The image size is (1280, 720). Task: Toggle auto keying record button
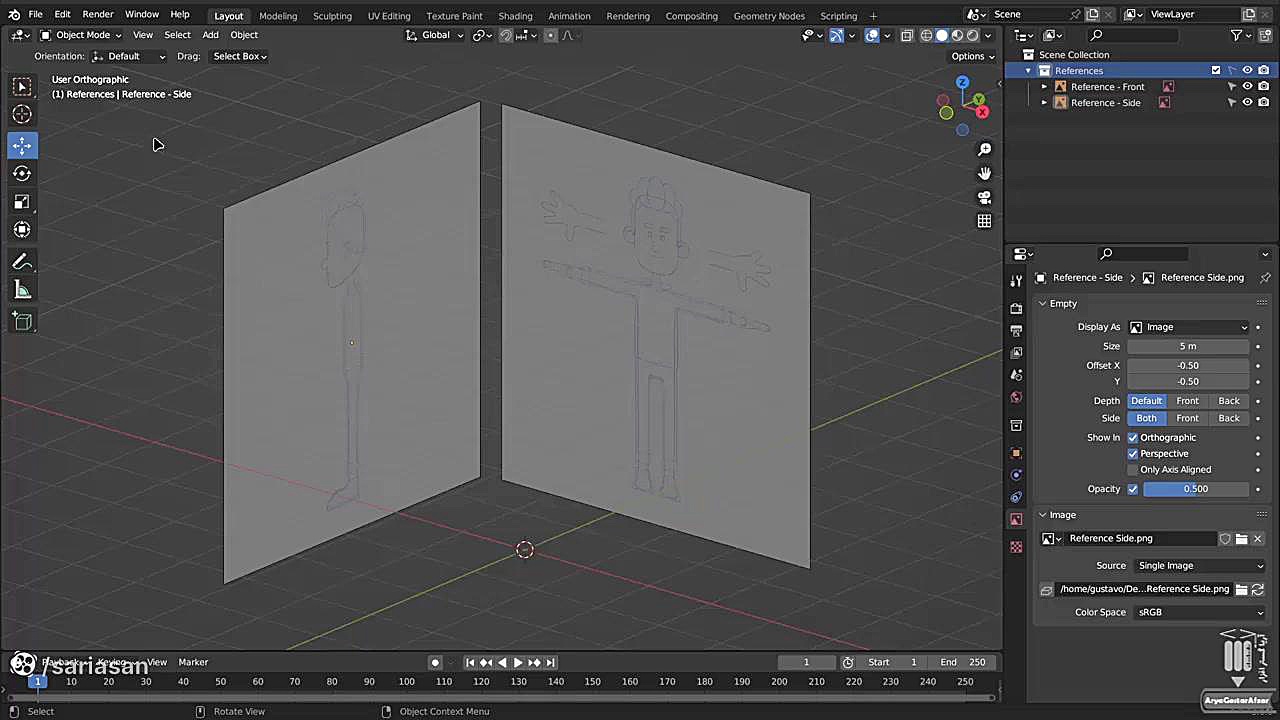click(x=435, y=662)
